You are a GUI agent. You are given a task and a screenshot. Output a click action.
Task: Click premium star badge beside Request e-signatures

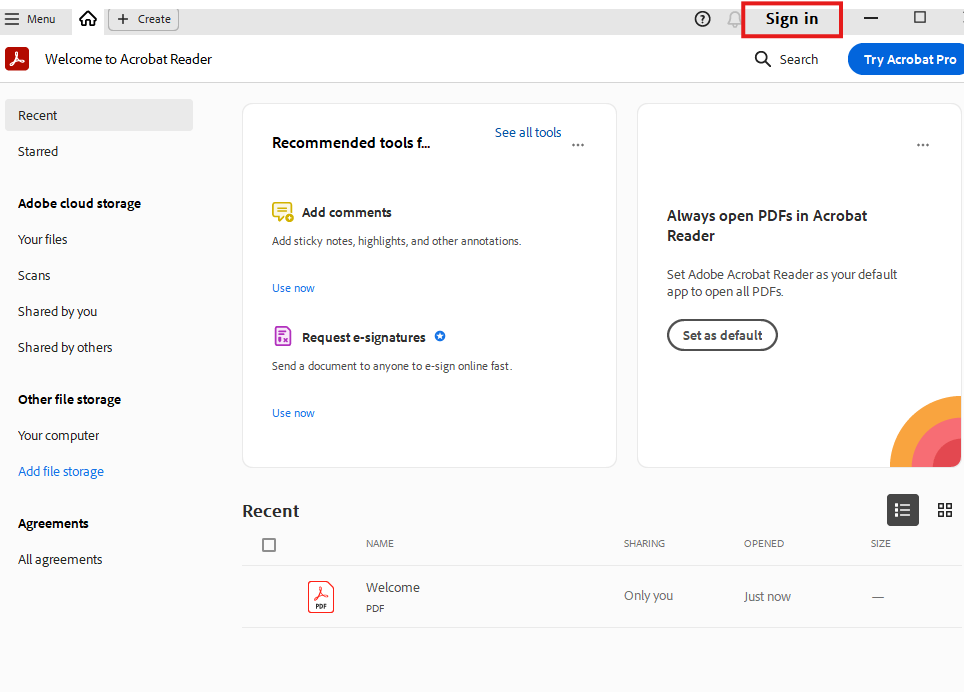point(440,336)
